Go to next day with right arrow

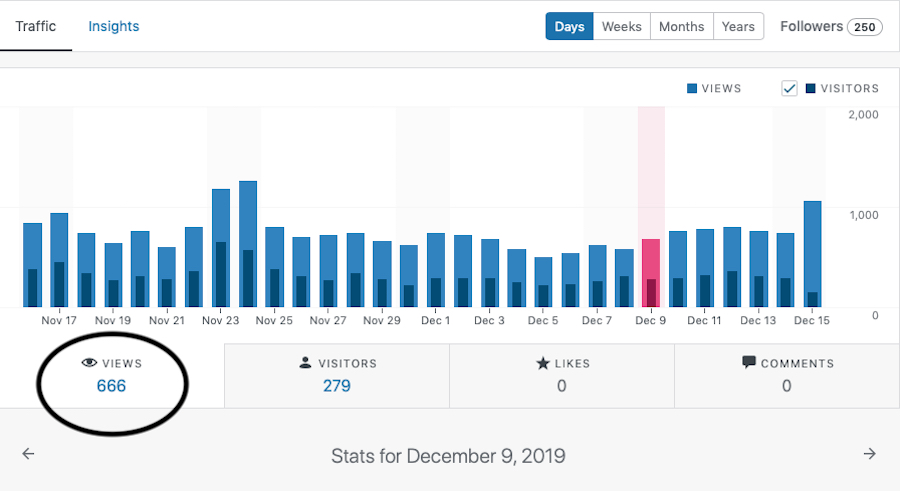click(x=870, y=454)
